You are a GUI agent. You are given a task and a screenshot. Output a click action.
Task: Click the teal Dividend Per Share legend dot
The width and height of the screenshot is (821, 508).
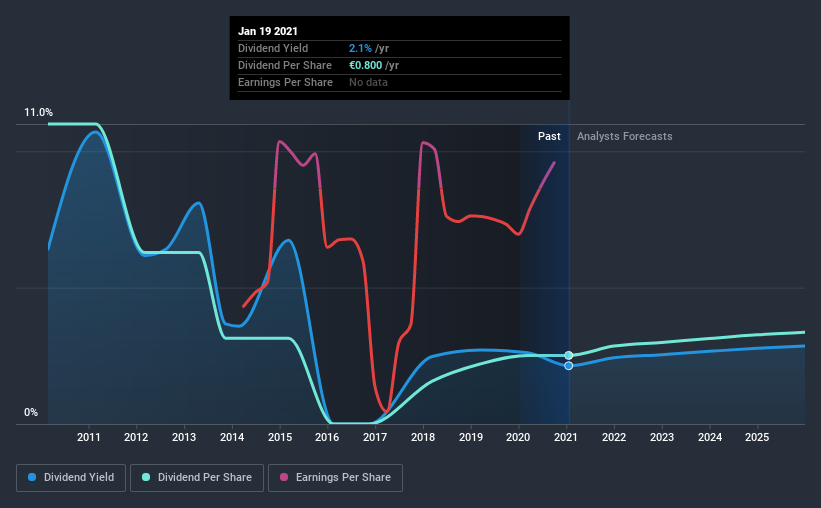coord(146,477)
